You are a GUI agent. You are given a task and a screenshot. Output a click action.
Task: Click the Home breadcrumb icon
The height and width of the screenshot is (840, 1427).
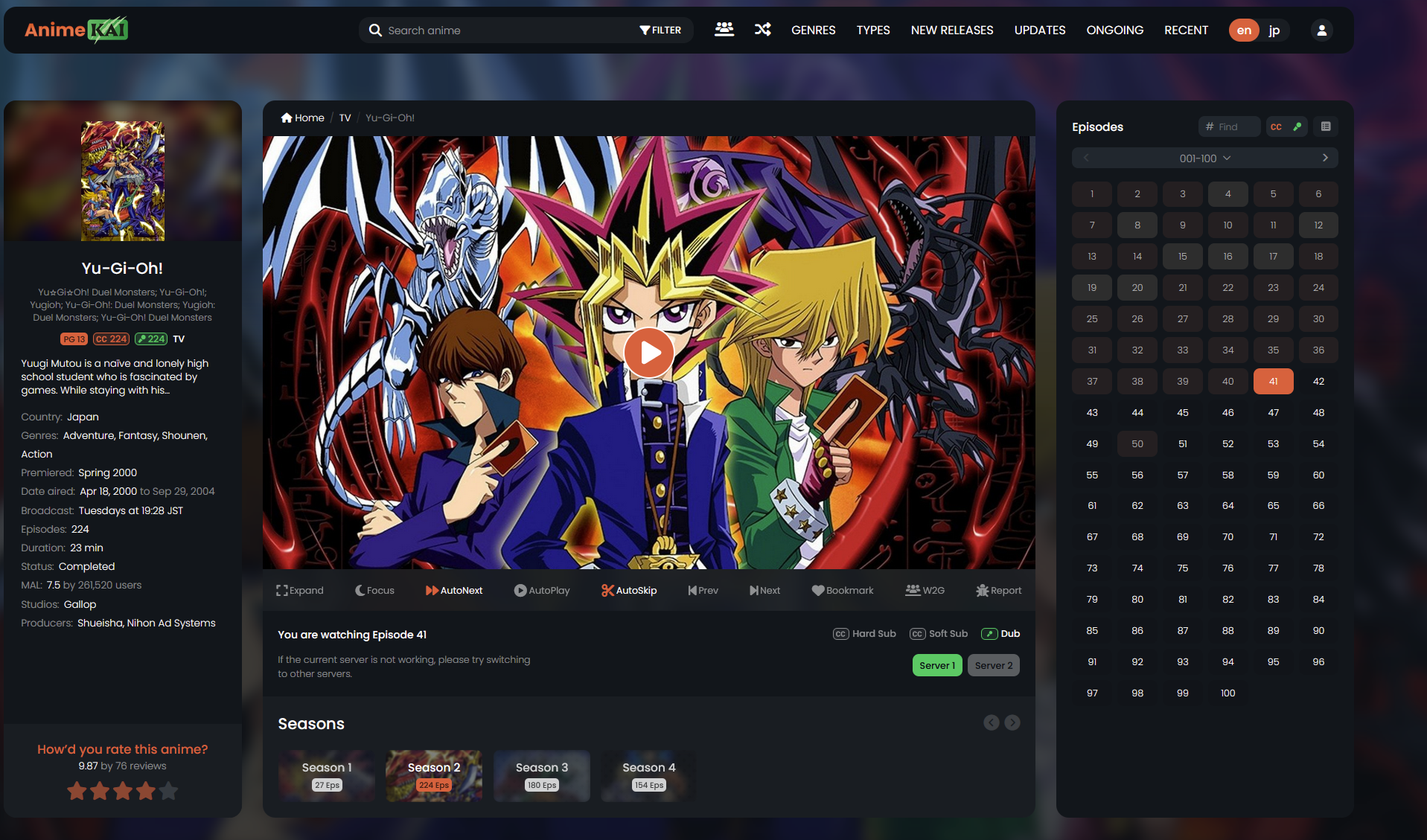pyautogui.click(x=286, y=118)
